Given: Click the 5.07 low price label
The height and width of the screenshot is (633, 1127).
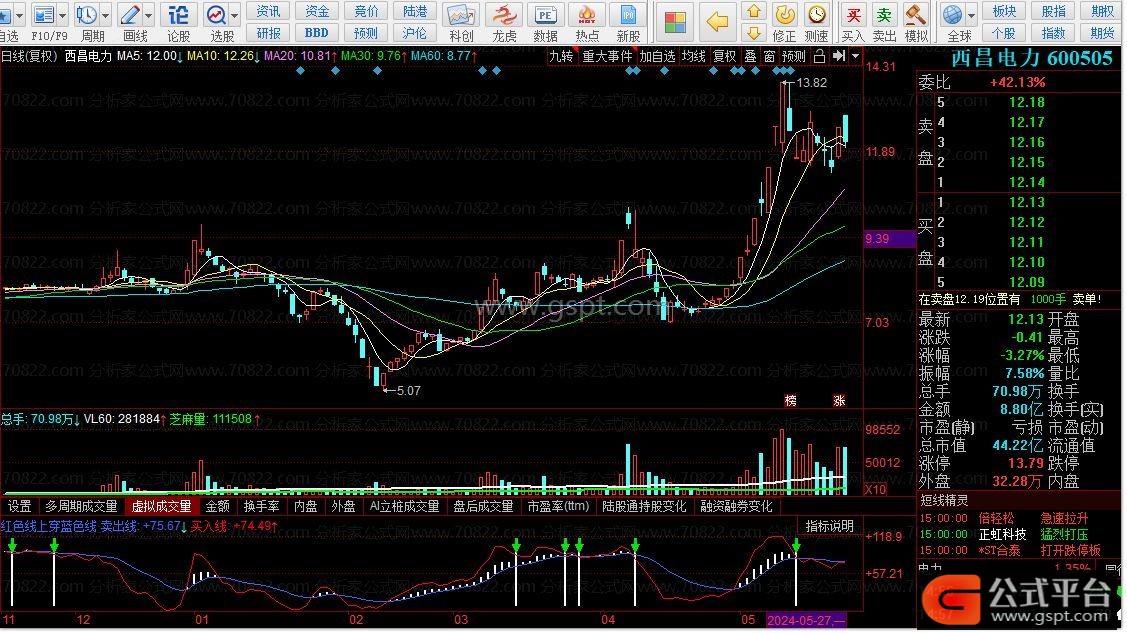Looking at the screenshot, I should click(408, 391).
